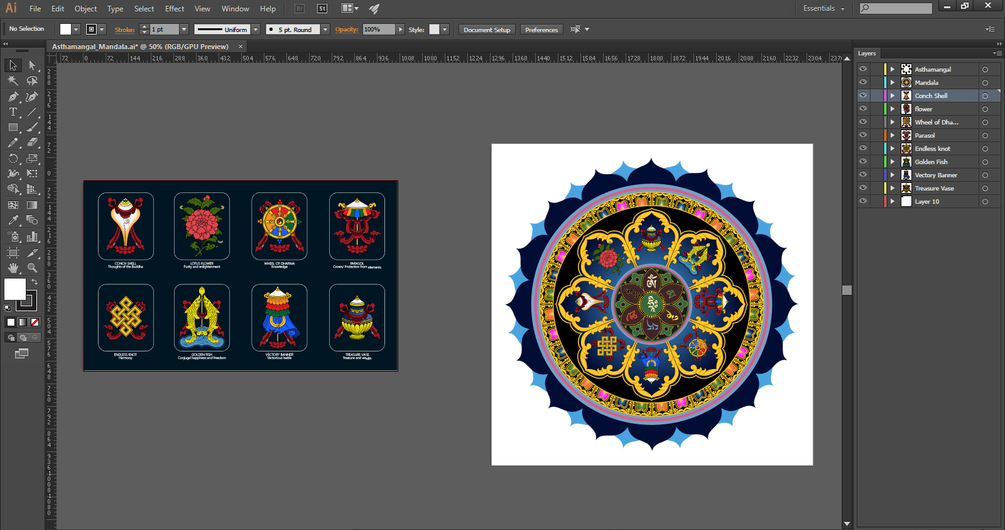Open the Type menu
This screenshot has height=530, width=1005.
pos(115,8)
